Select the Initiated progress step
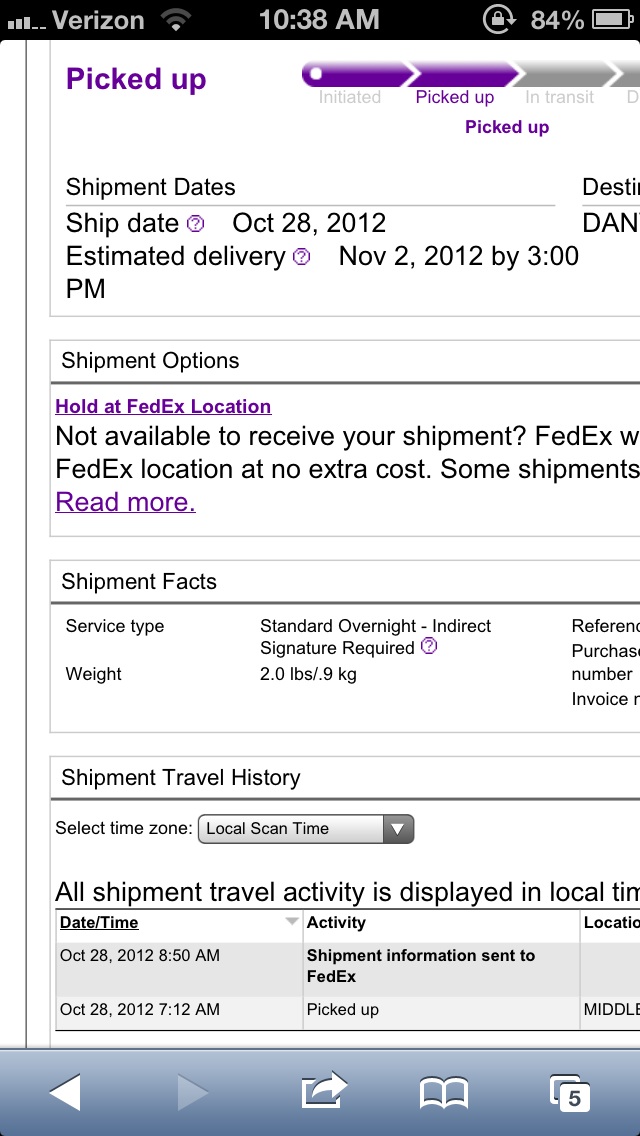The image size is (640, 1136). point(349,97)
